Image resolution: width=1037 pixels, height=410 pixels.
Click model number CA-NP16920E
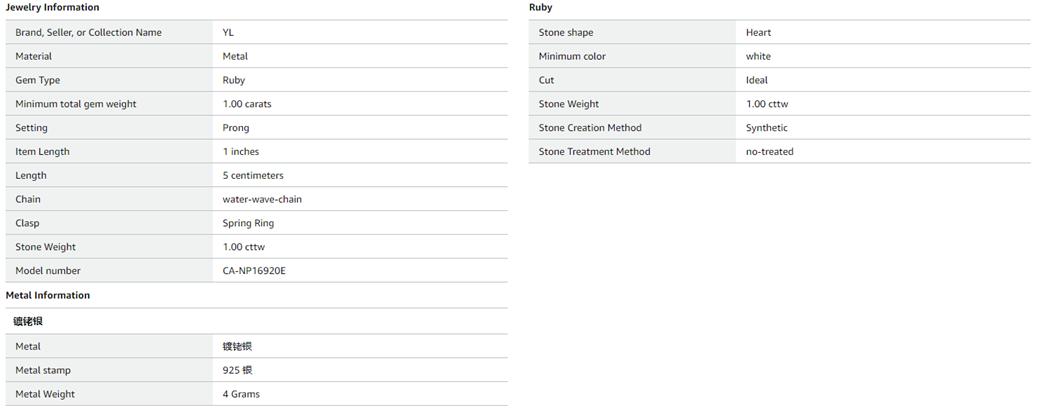[x=261, y=271]
